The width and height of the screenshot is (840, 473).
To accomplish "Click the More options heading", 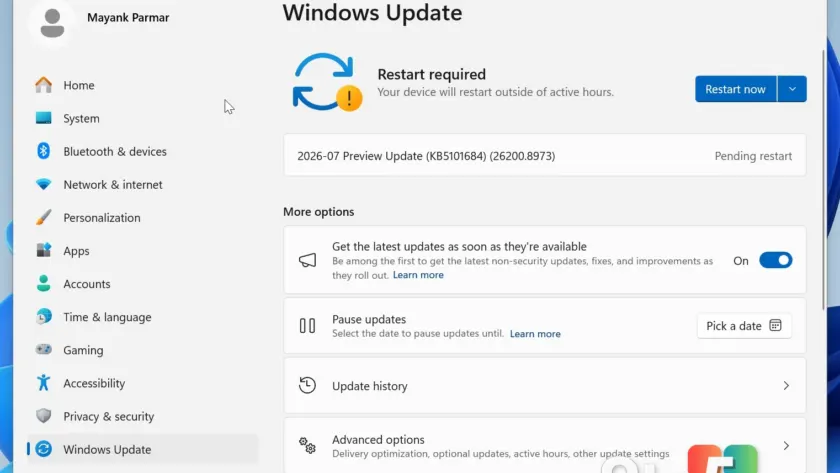I will coord(318,212).
